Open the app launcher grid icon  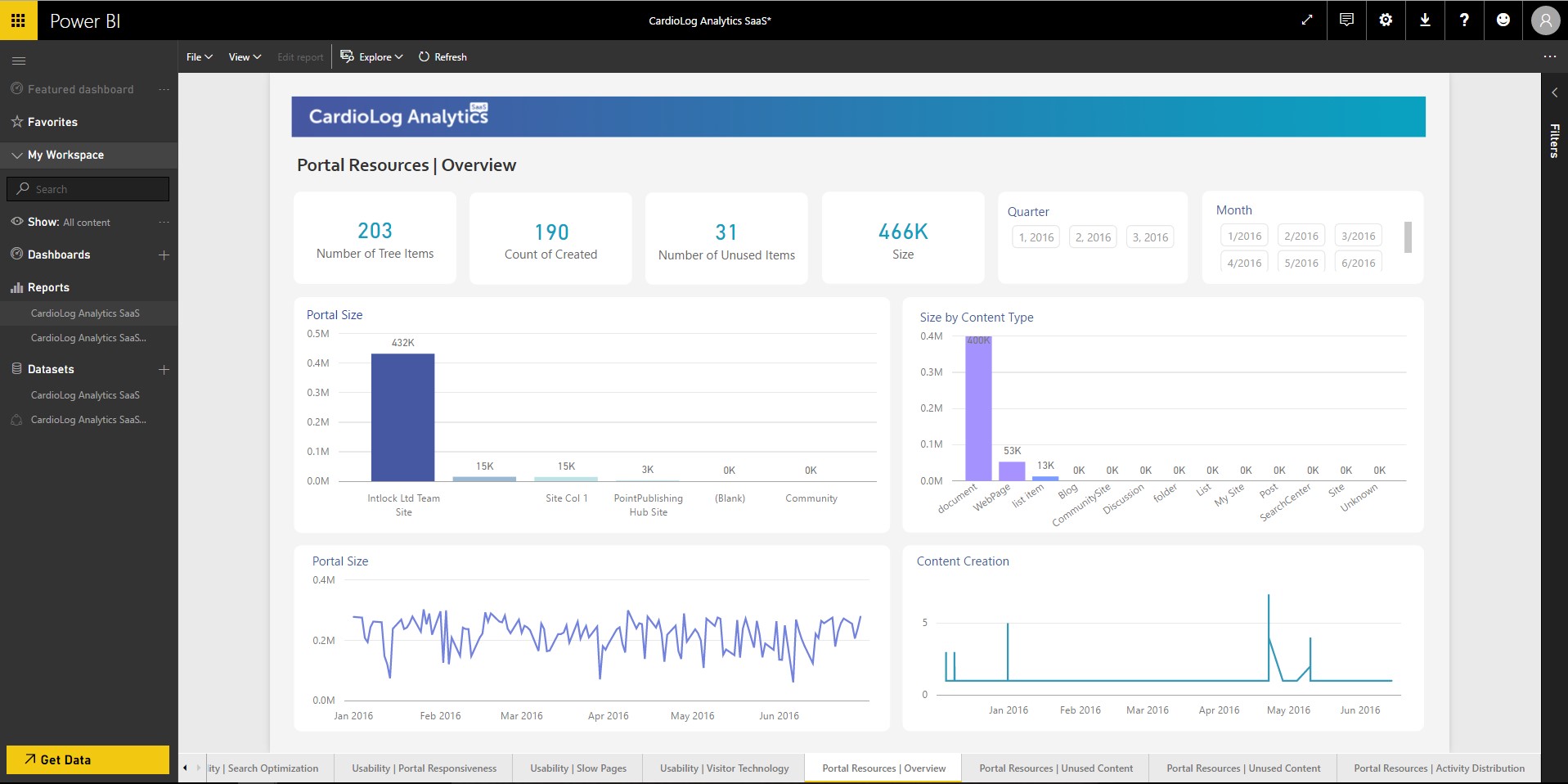tap(18, 20)
